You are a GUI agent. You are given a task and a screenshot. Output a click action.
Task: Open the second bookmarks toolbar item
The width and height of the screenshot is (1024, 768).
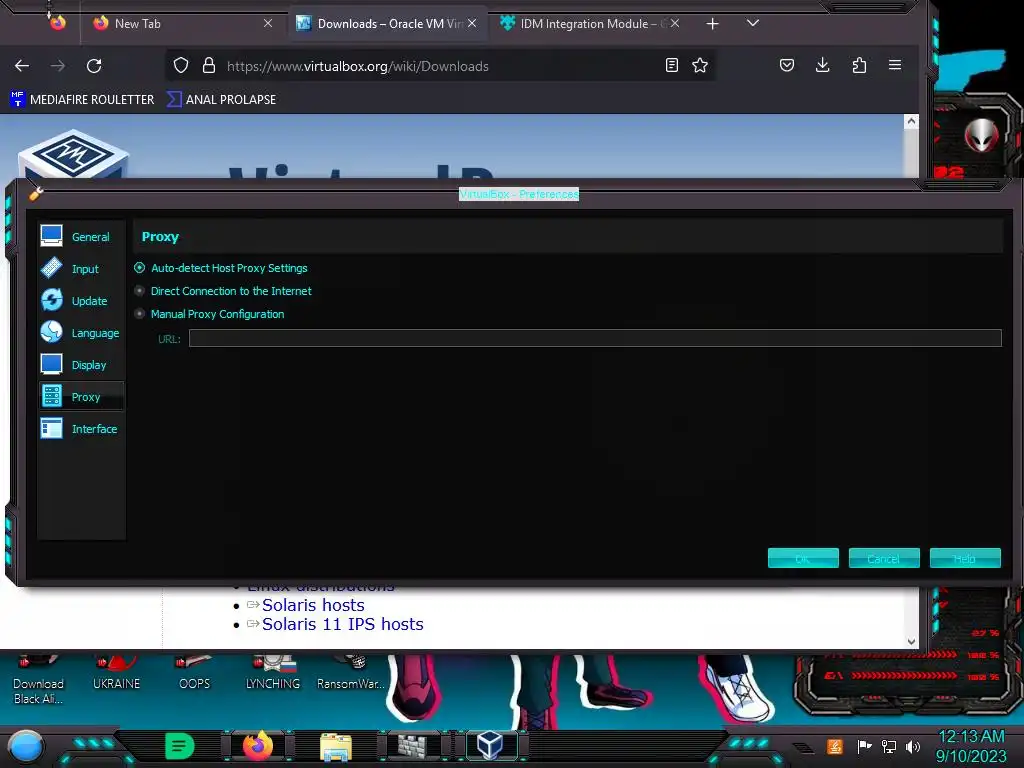coord(221,99)
